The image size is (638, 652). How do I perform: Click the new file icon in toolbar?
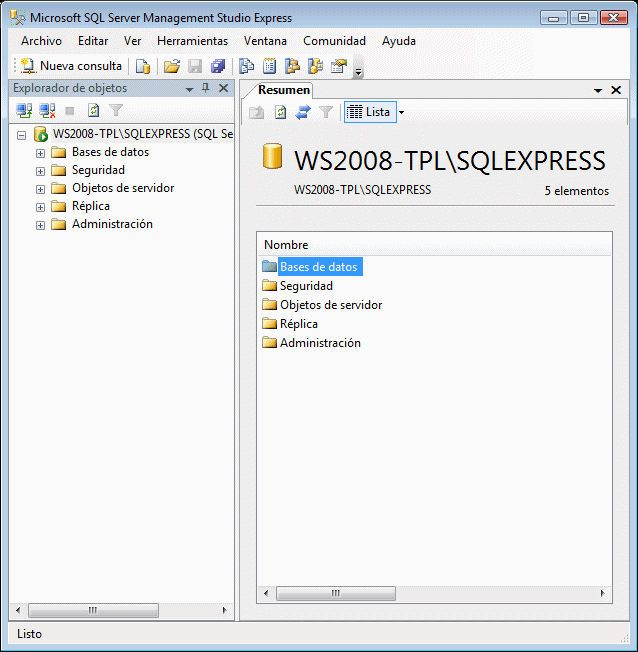point(143,66)
